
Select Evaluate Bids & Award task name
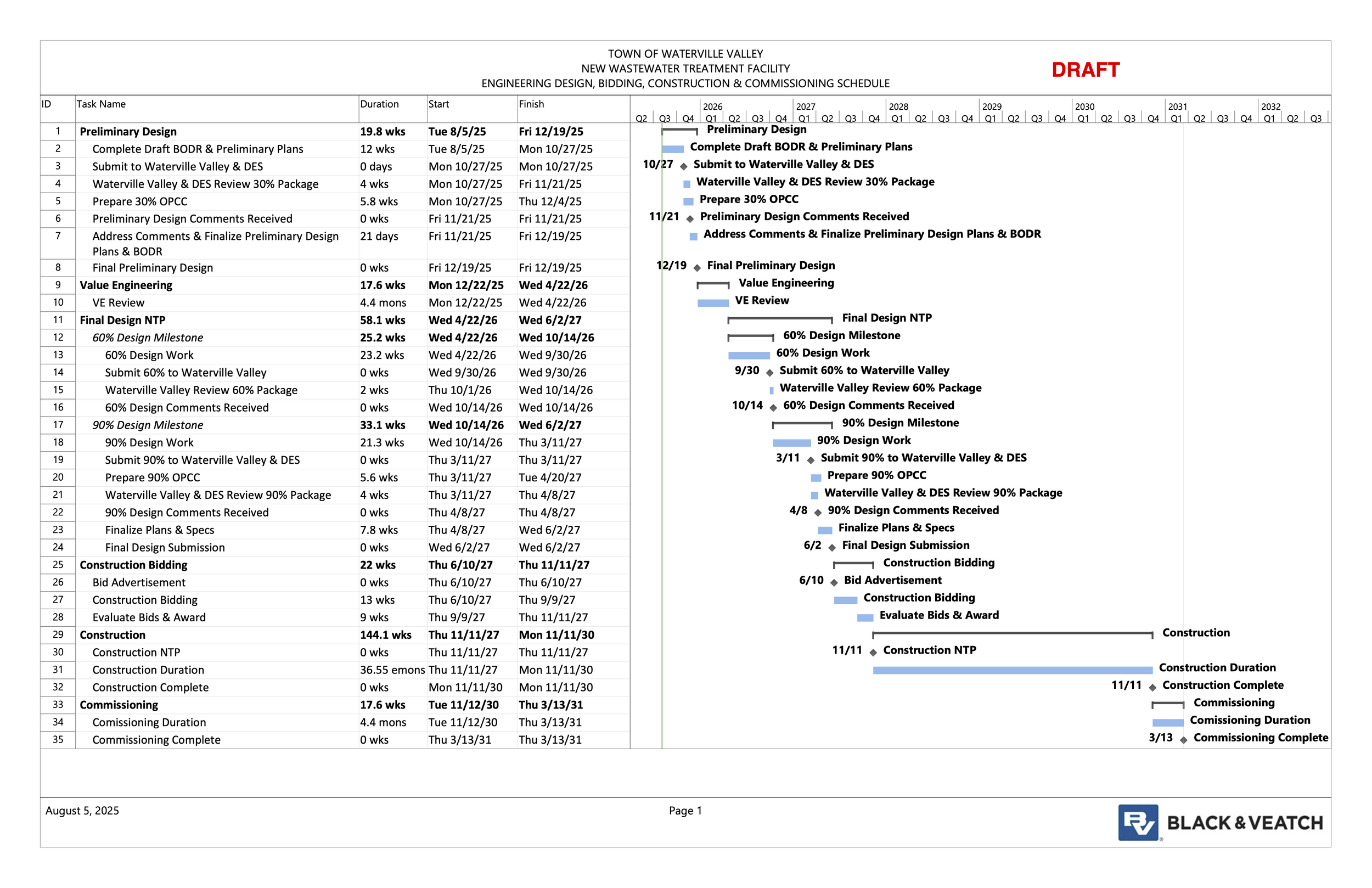149,617
